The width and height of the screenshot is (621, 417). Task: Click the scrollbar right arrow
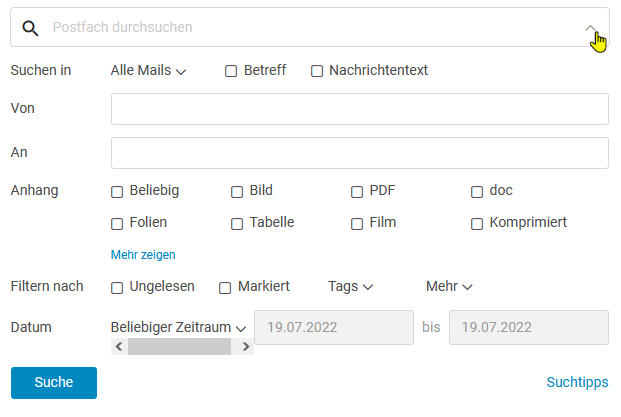[246, 347]
